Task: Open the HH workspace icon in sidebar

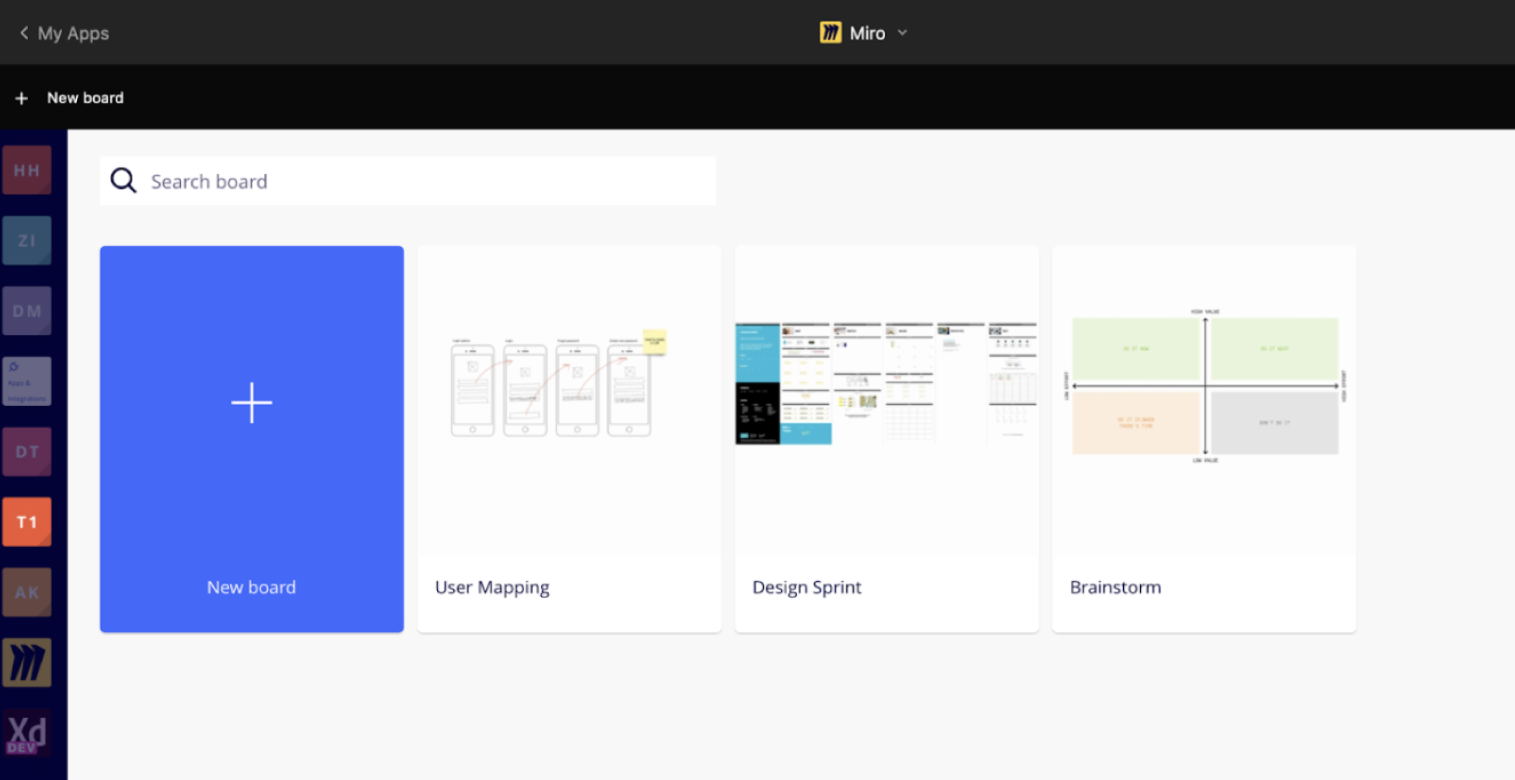Action: tap(26, 170)
